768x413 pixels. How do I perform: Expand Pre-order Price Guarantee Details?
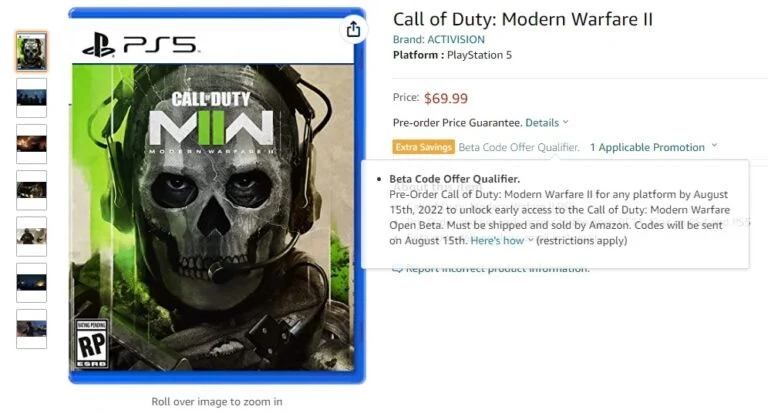click(x=547, y=122)
